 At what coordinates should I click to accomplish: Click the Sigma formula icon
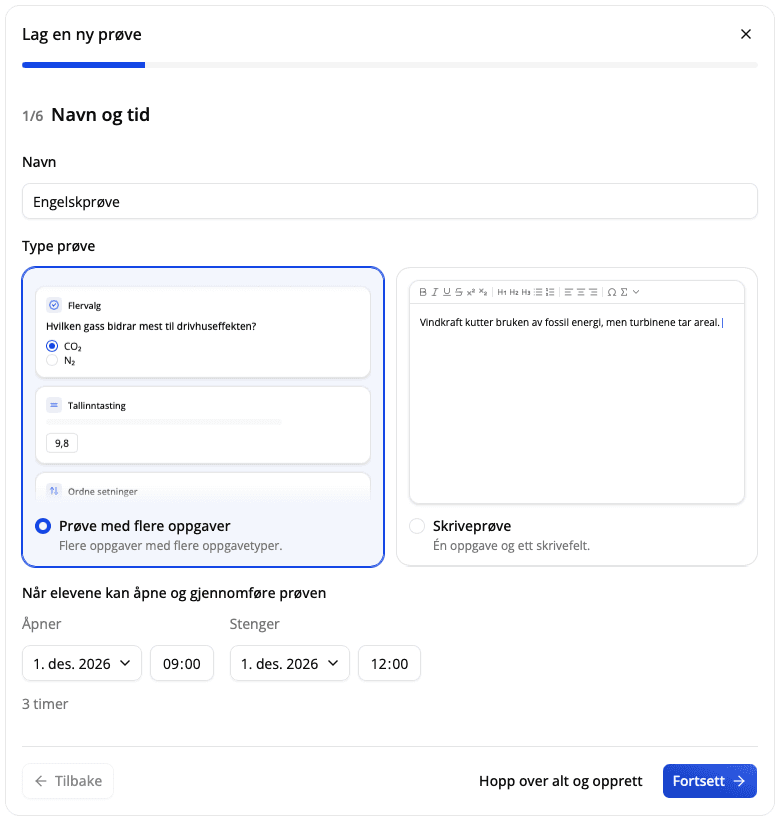(624, 292)
